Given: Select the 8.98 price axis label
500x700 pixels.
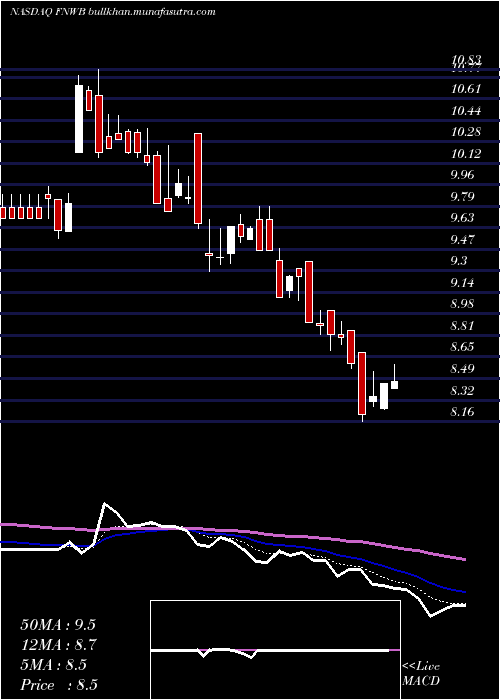Looking at the screenshot, I should [462, 304].
